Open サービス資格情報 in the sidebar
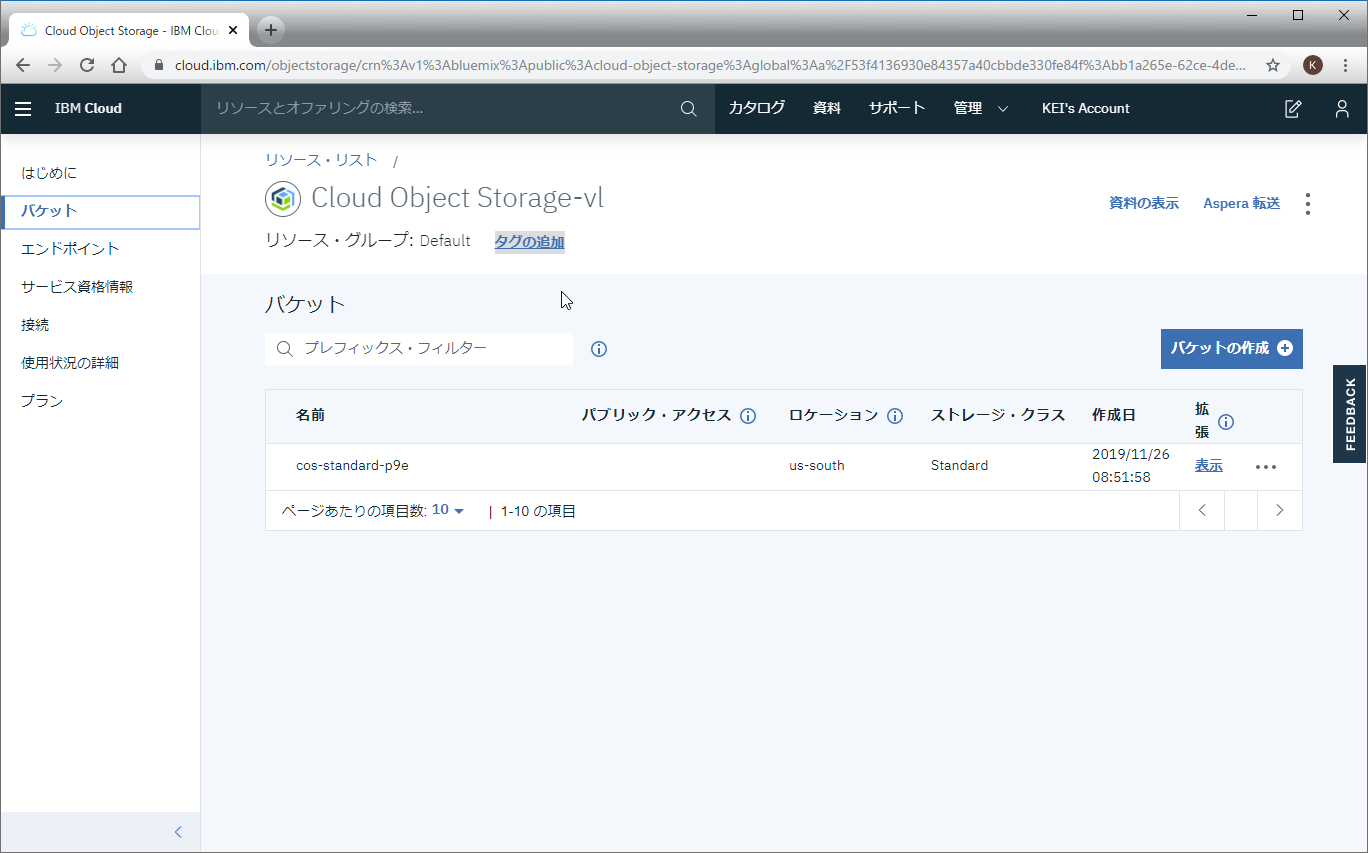Image resolution: width=1368 pixels, height=853 pixels. [77, 287]
